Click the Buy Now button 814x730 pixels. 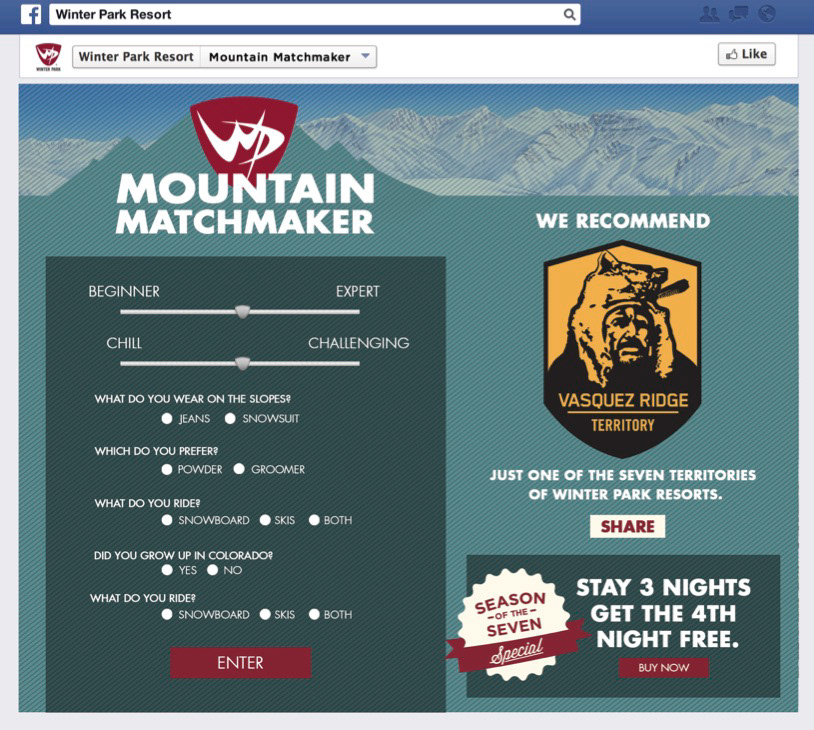663,668
